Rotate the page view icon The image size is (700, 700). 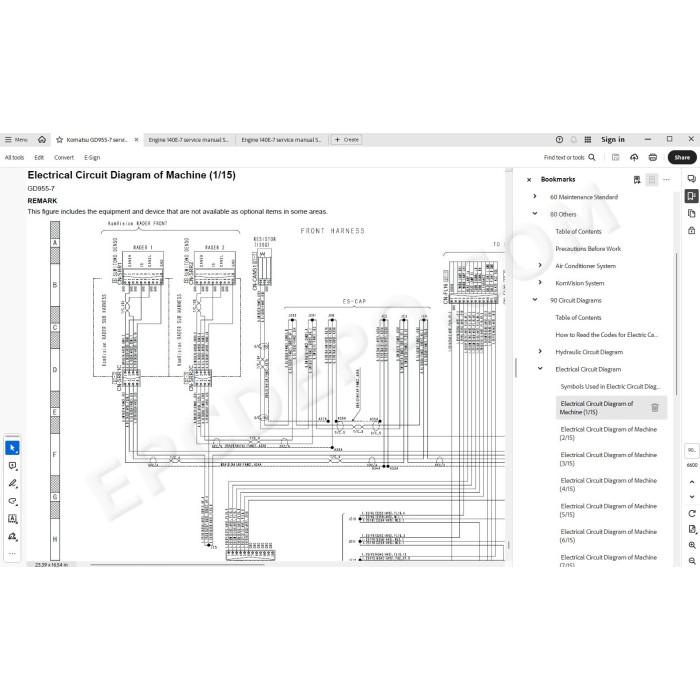coord(692,513)
